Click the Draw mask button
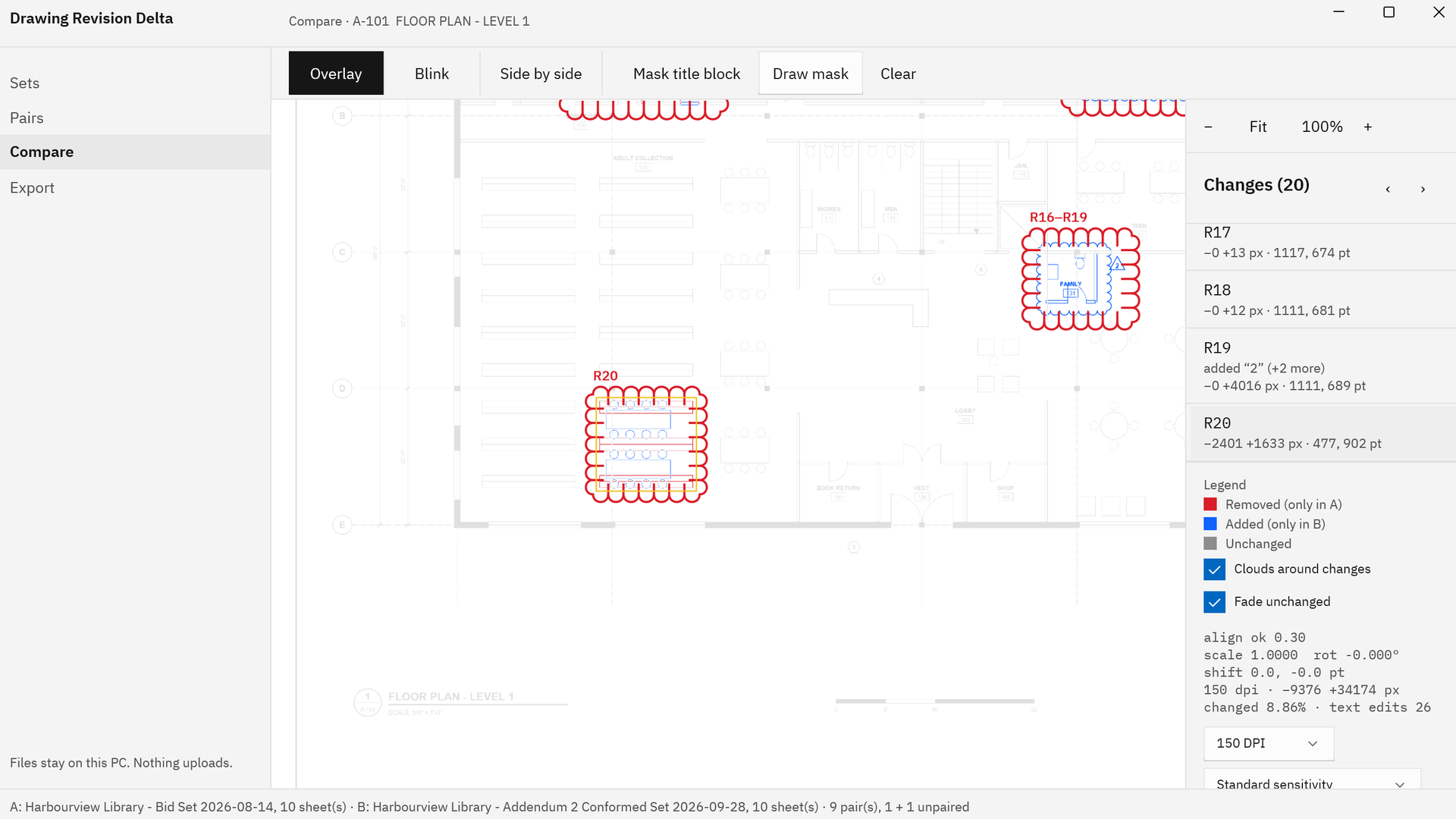Screen dimensions: 1456x819 point(811,74)
